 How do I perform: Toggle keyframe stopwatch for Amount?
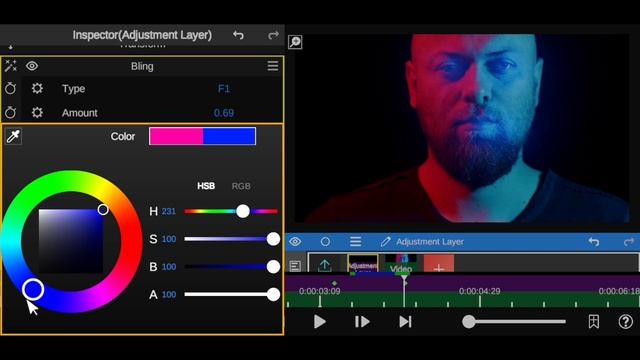(x=11, y=112)
